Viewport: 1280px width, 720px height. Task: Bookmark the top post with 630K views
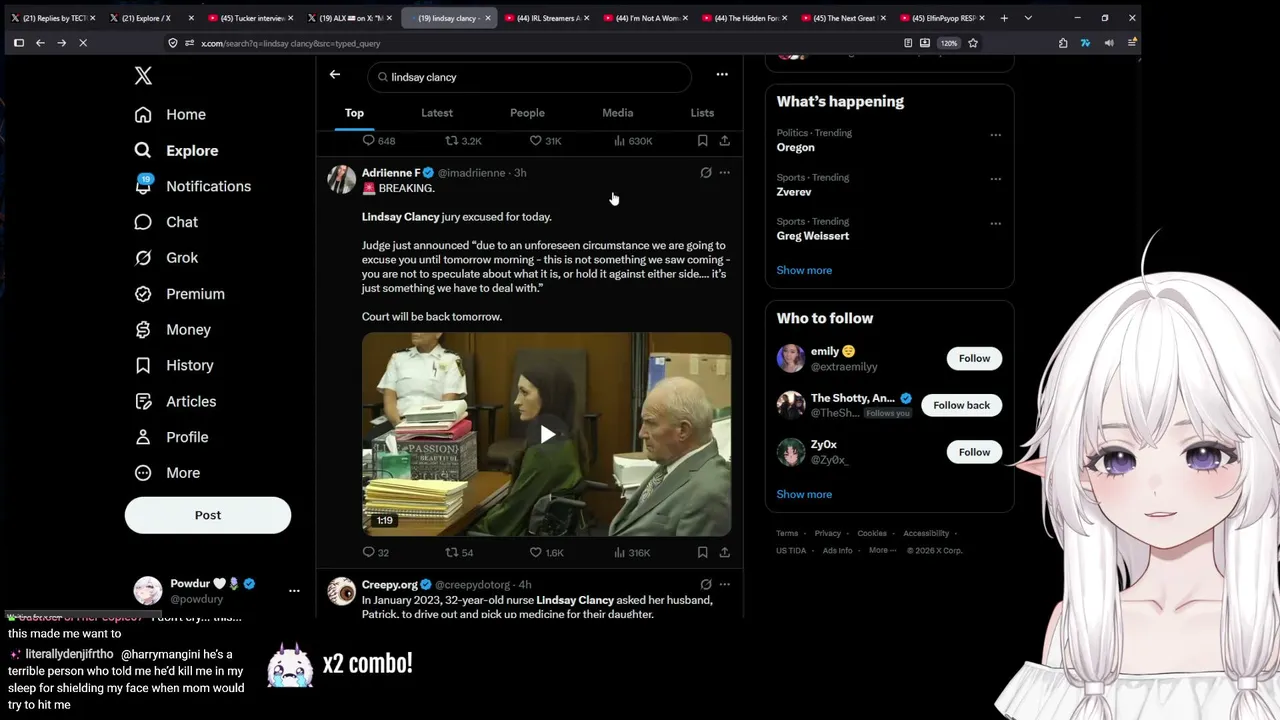click(x=702, y=141)
